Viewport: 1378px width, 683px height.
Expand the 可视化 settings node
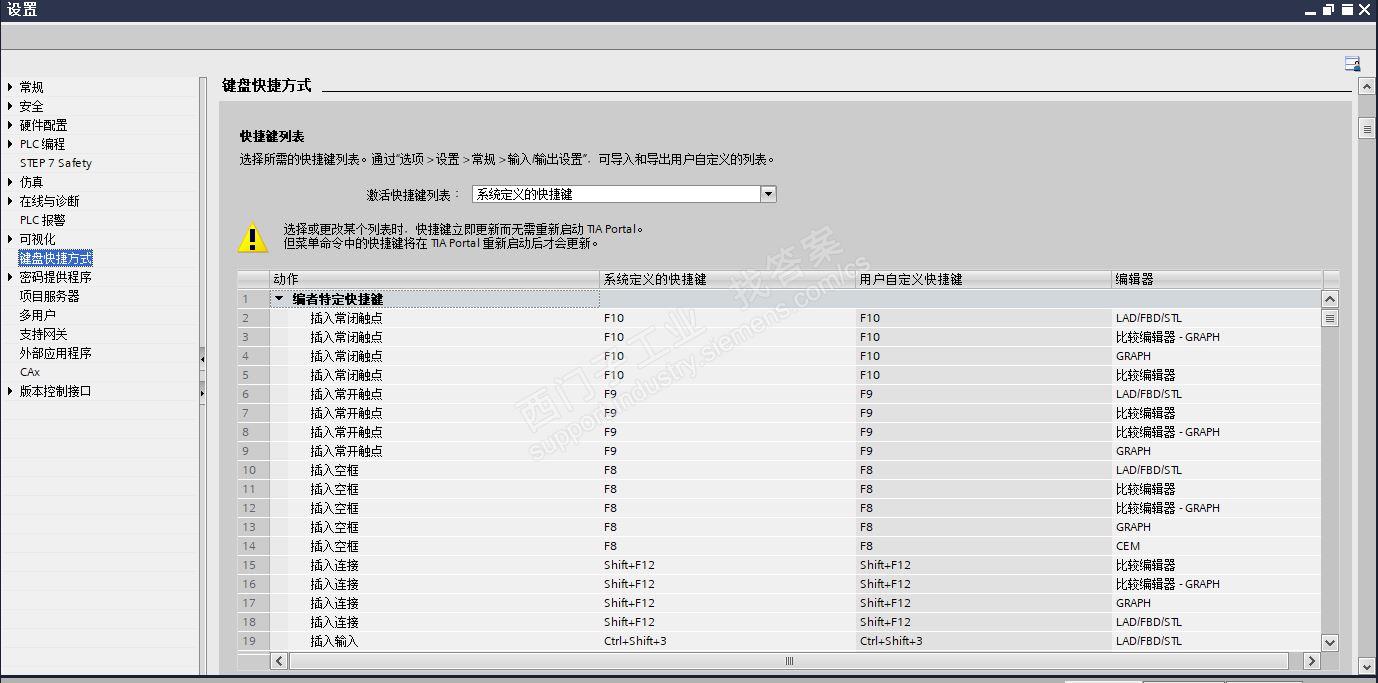(11, 239)
